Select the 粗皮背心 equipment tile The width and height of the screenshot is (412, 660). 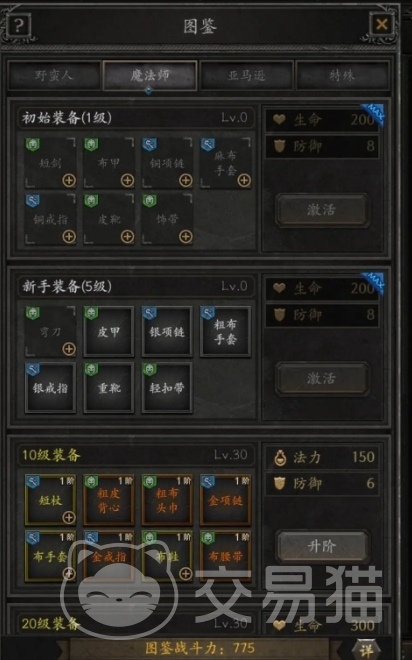pos(109,500)
